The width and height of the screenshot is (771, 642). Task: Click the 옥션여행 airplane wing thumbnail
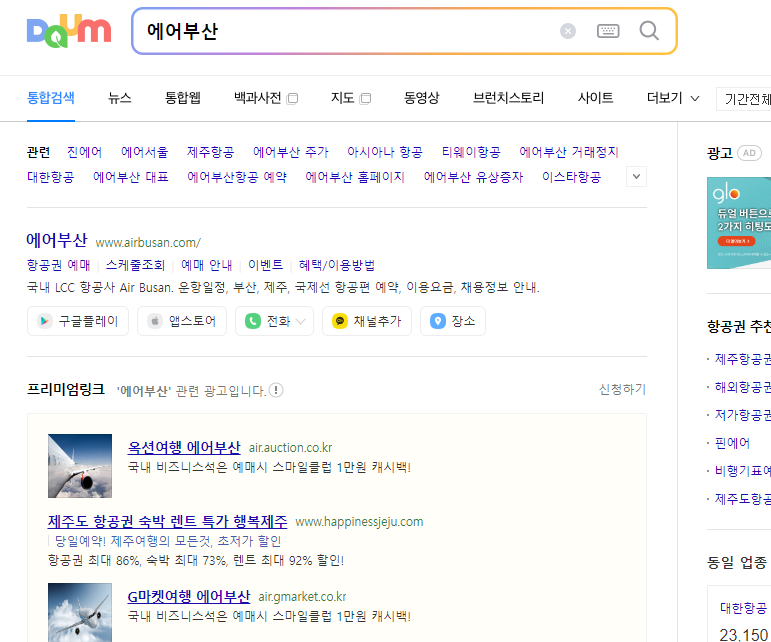(80, 466)
